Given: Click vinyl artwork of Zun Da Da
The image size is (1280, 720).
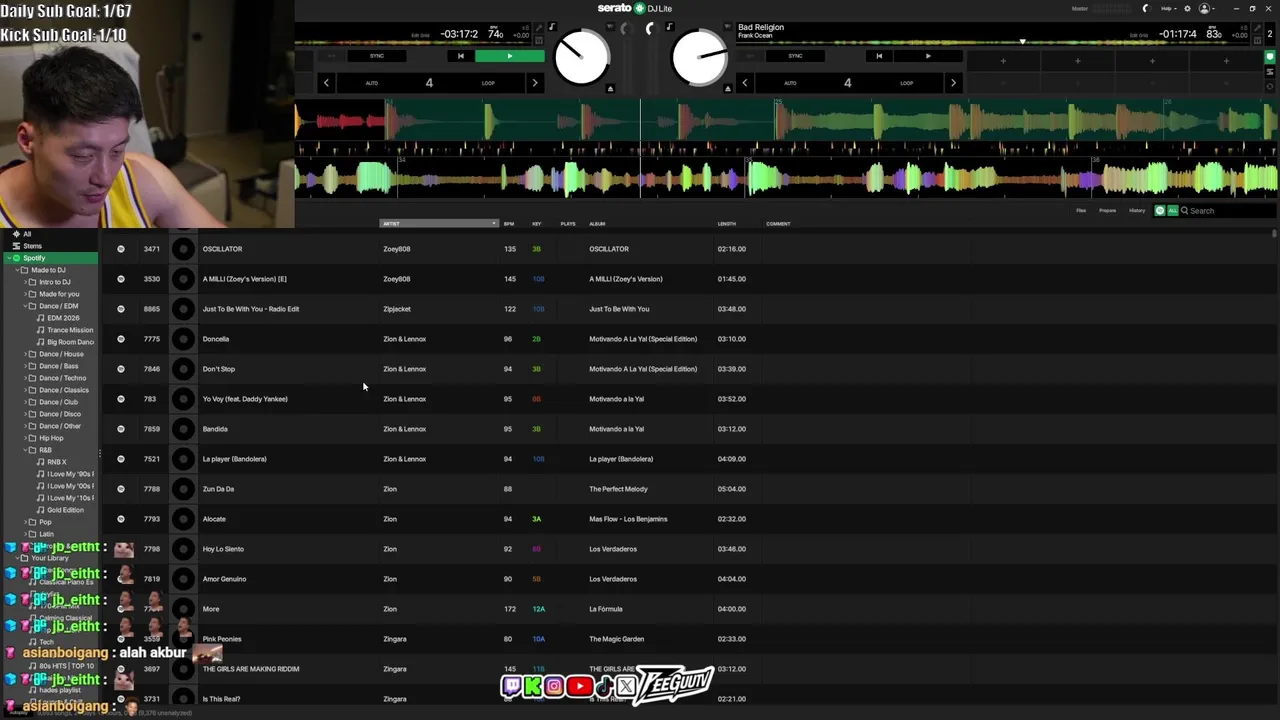Looking at the screenshot, I should [183, 489].
